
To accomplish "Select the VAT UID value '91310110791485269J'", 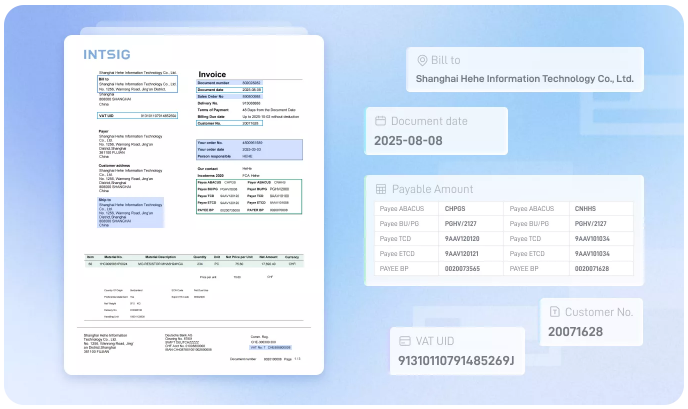I will pos(456,361).
